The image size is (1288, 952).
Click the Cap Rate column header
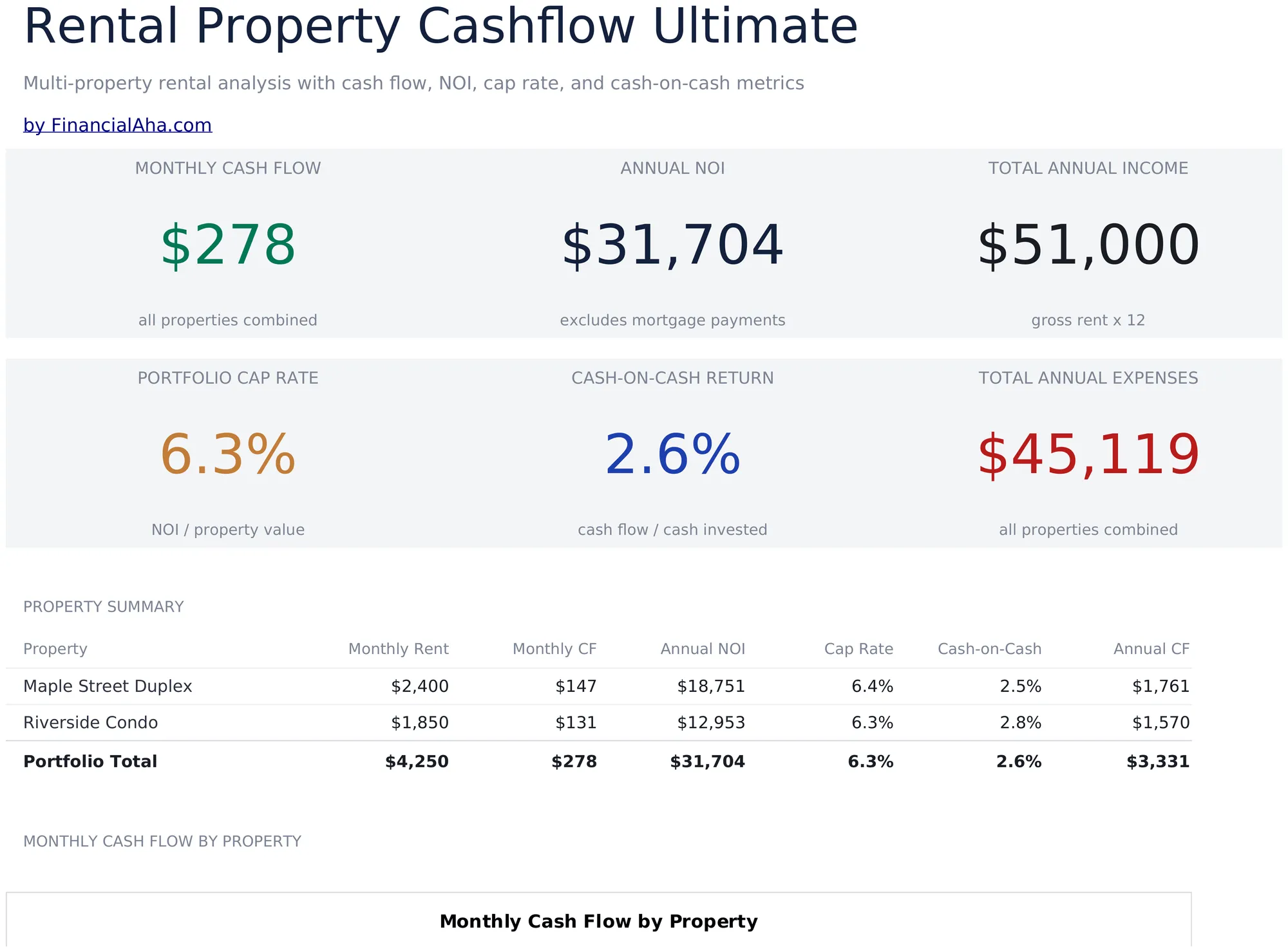[x=858, y=649]
